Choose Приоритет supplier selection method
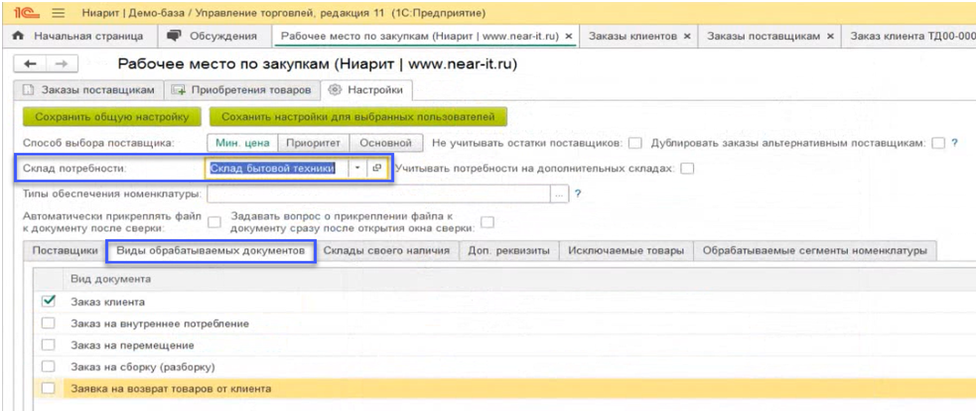The width and height of the screenshot is (978, 413). pos(313,143)
